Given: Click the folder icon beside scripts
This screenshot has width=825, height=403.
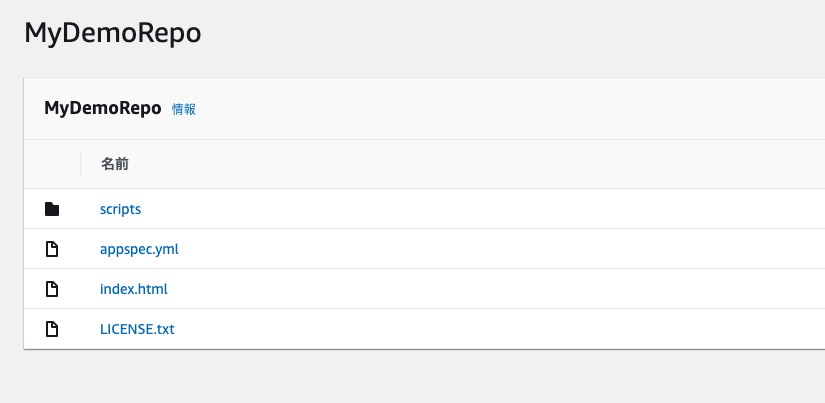Looking at the screenshot, I should point(52,209).
